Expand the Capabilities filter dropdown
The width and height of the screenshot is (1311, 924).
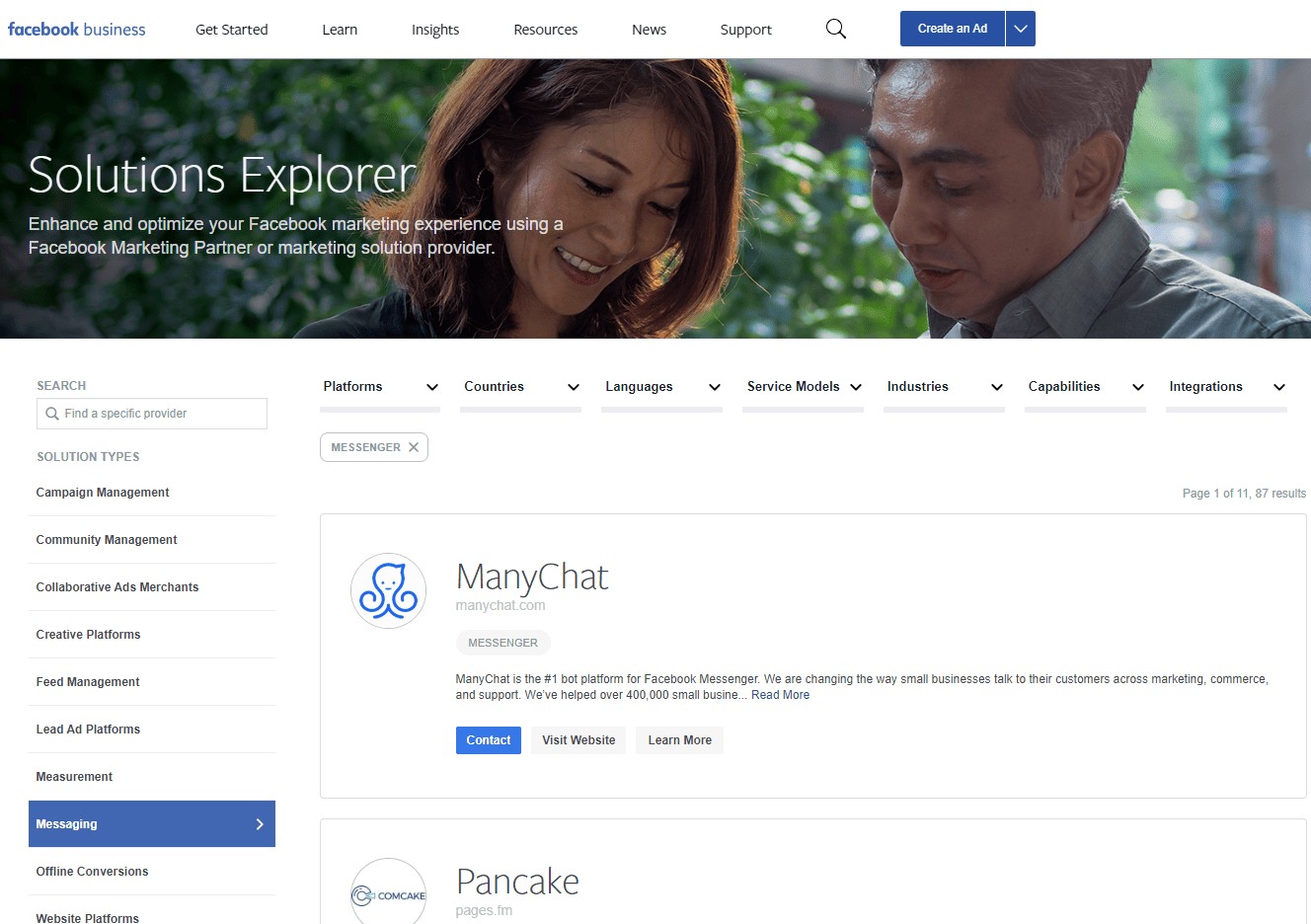coord(1086,387)
